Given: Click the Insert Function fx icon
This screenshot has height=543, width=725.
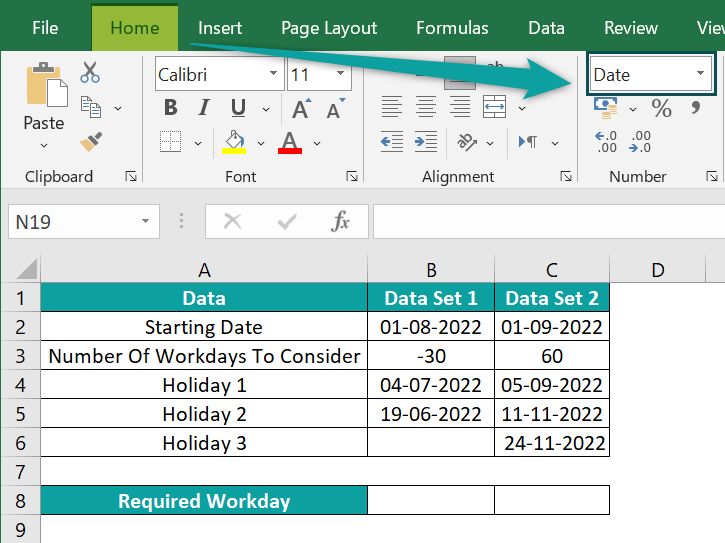Looking at the screenshot, I should [x=340, y=221].
